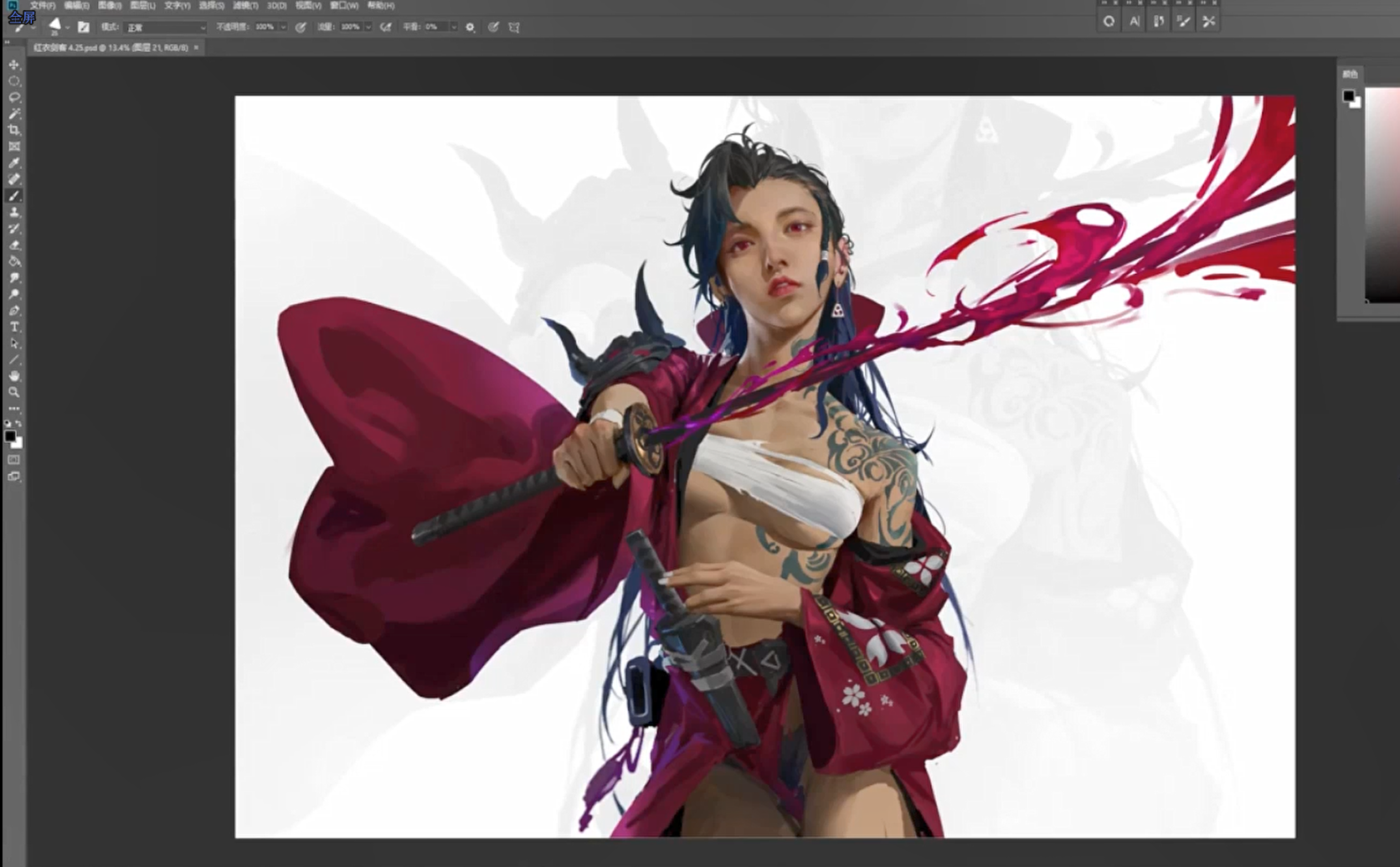Open the 视图(V) menu
The width and height of the screenshot is (1400, 867).
point(308,5)
